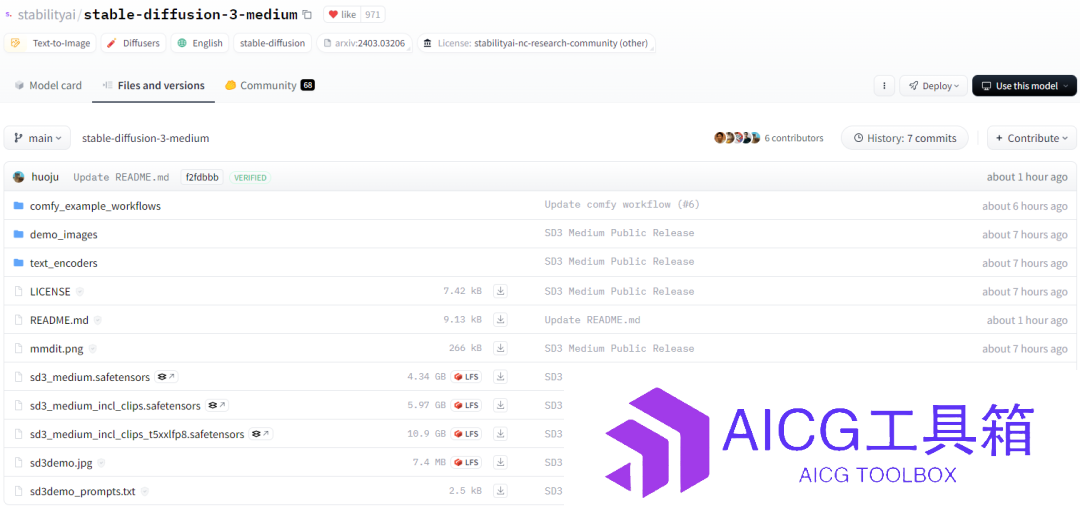Open sd3_medium_incl_clips.safetensors file
Viewport: 1080px width, 508px height.
(115, 406)
